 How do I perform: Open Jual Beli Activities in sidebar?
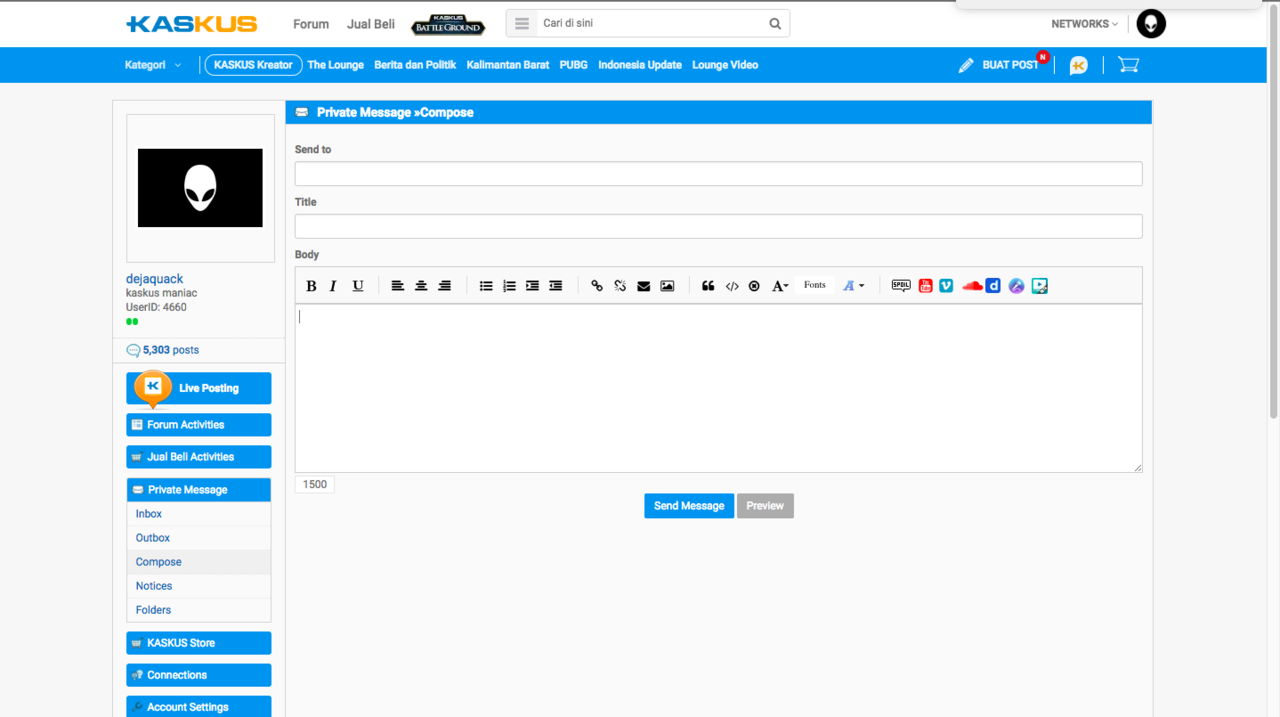[x=199, y=457]
